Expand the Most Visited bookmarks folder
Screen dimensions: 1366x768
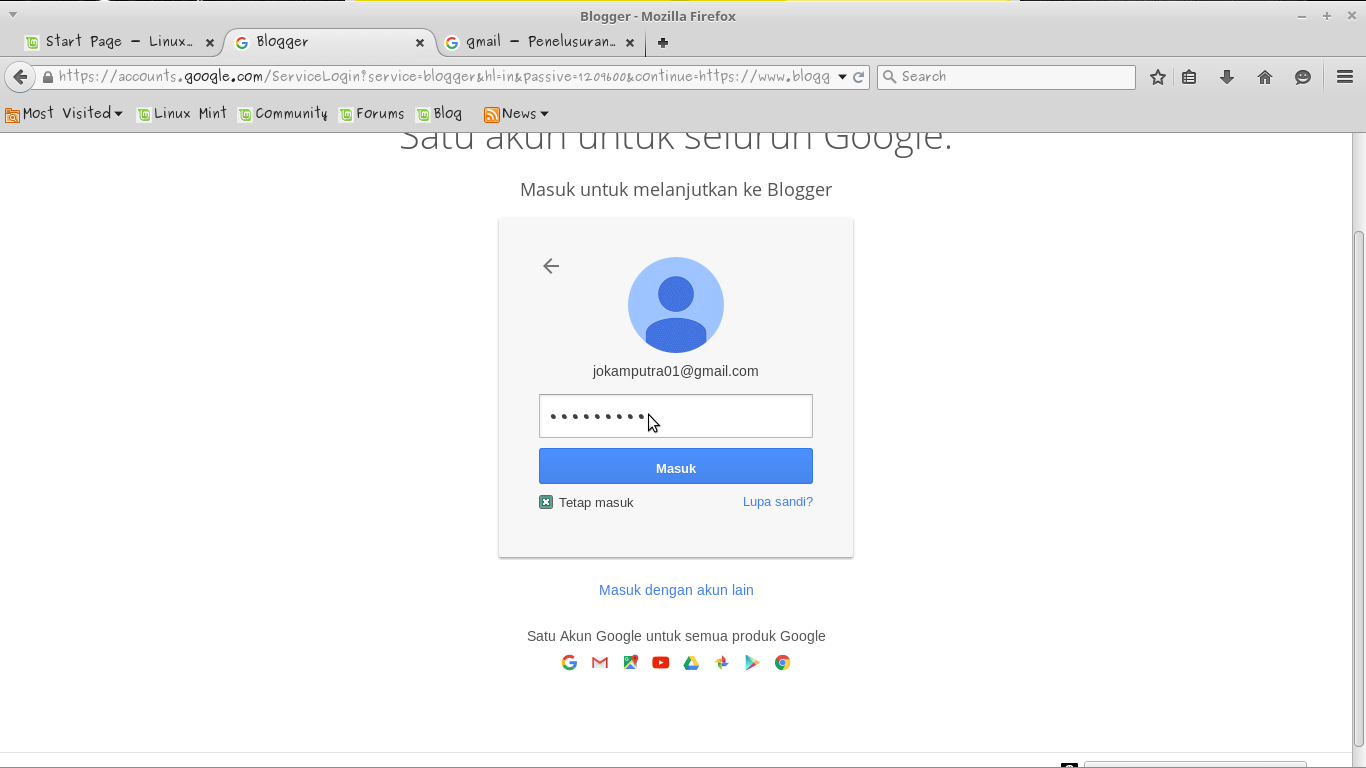(x=64, y=114)
